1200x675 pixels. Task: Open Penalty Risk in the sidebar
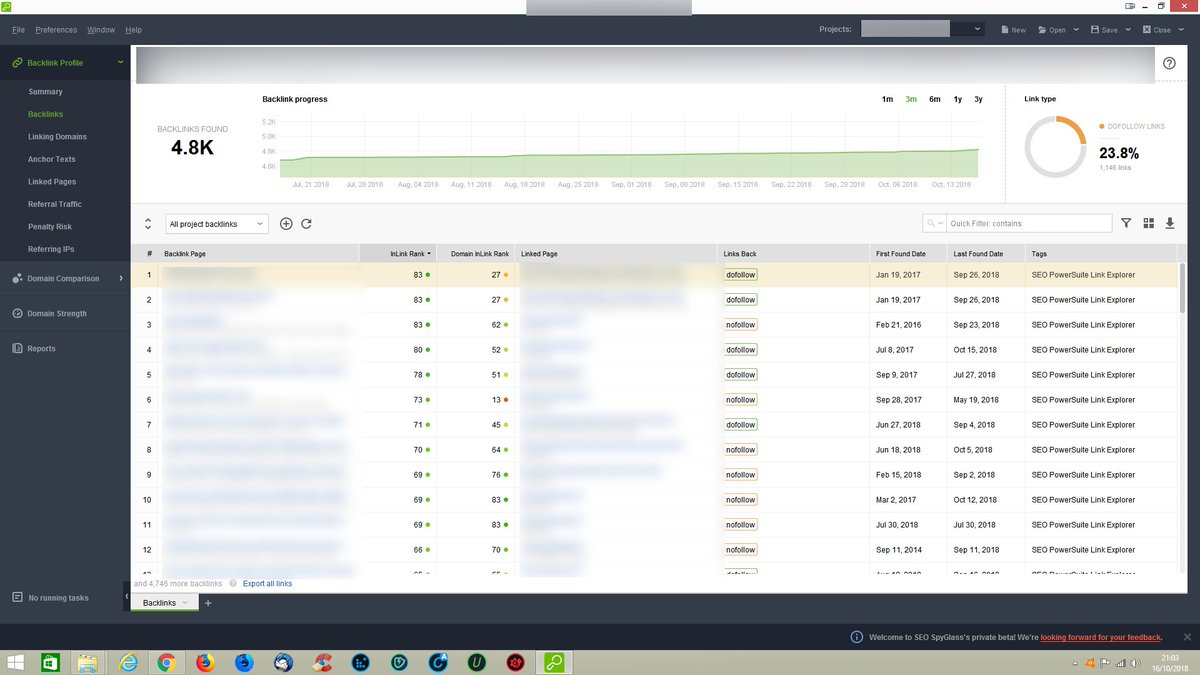(50, 227)
